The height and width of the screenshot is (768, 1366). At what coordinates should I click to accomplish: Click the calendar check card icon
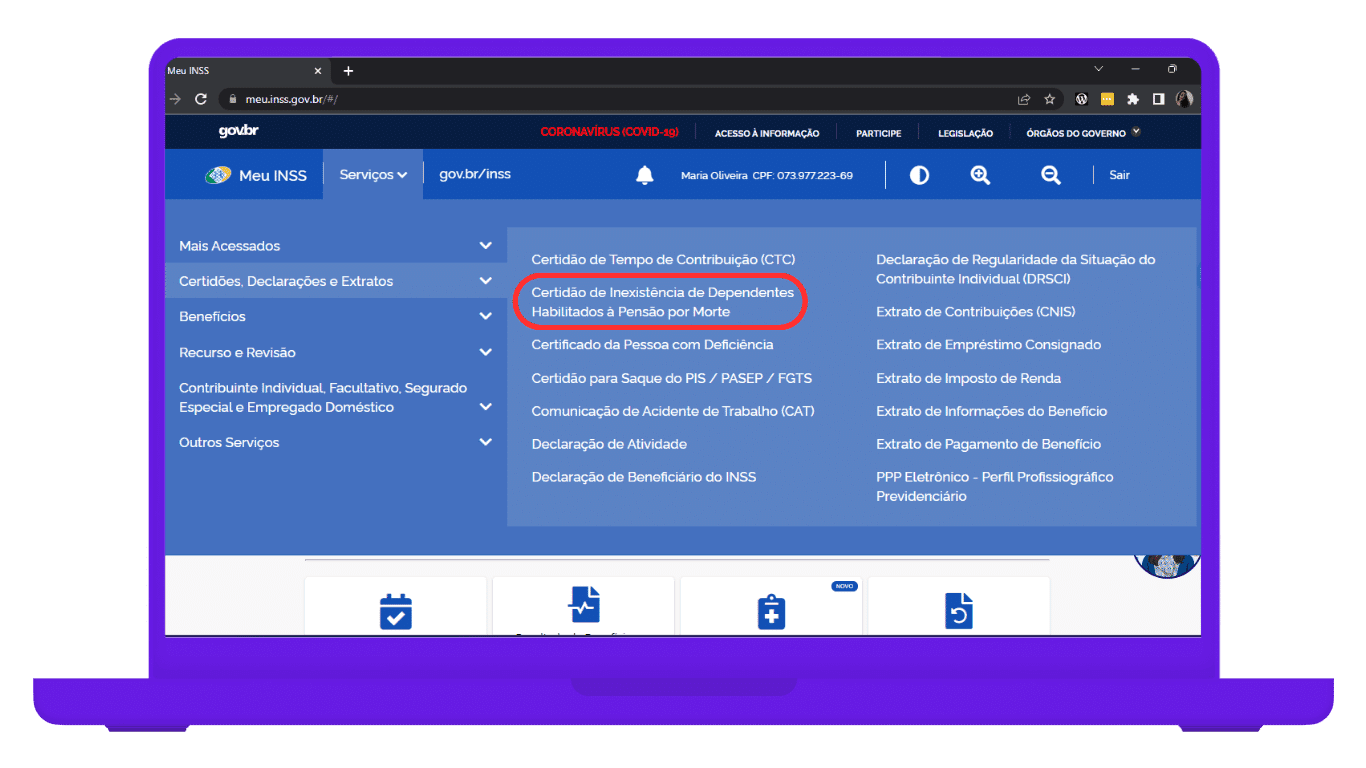[x=396, y=611]
